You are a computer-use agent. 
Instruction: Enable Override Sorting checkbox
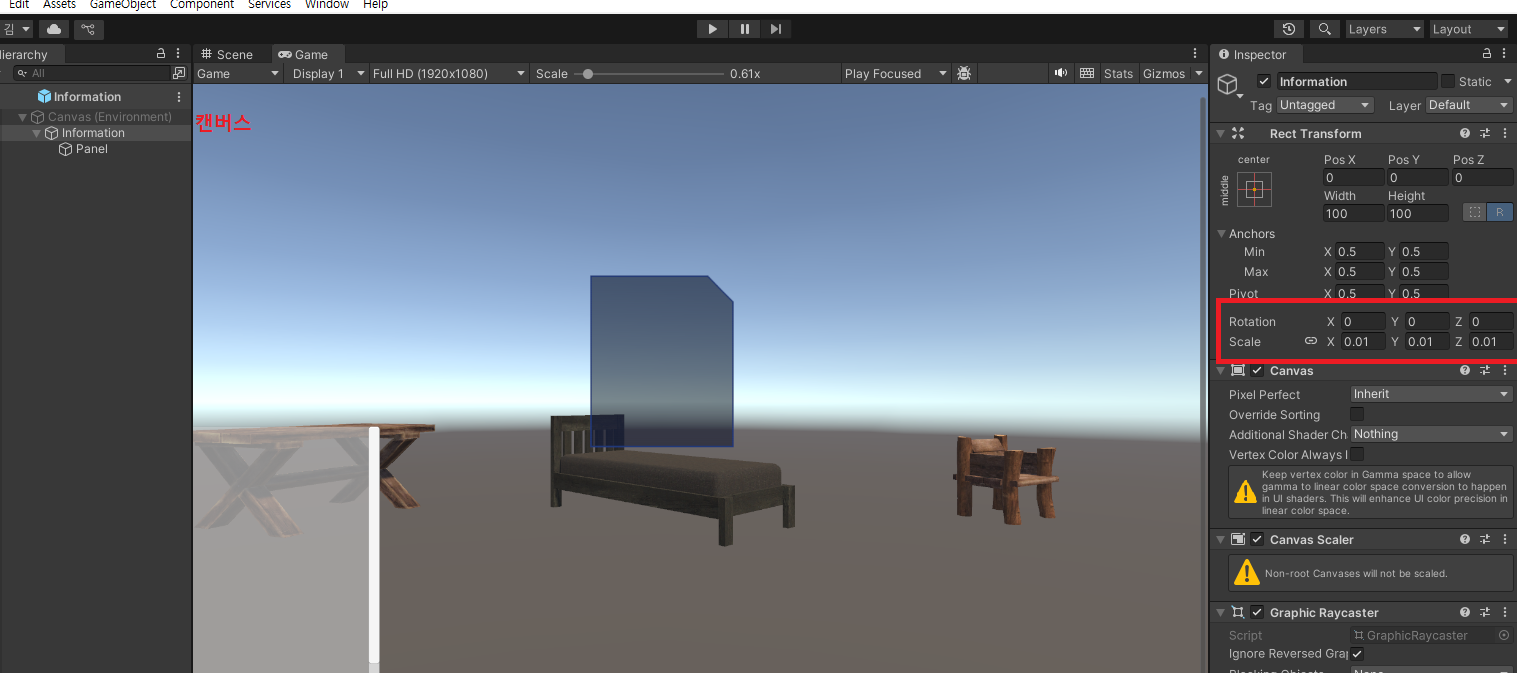coord(1357,414)
